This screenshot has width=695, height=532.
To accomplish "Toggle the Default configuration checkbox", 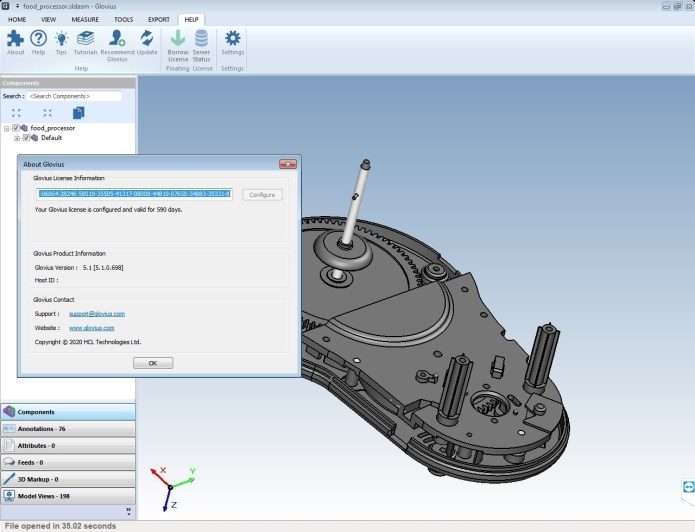I will (26, 138).
